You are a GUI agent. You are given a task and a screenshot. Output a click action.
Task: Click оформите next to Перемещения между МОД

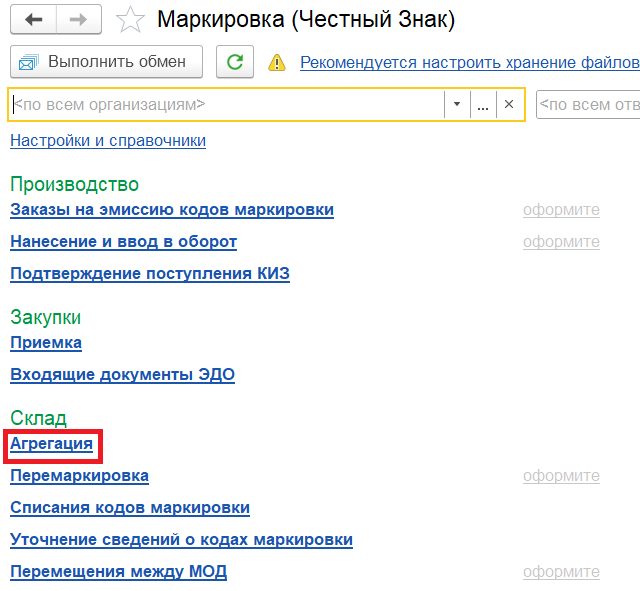click(561, 572)
